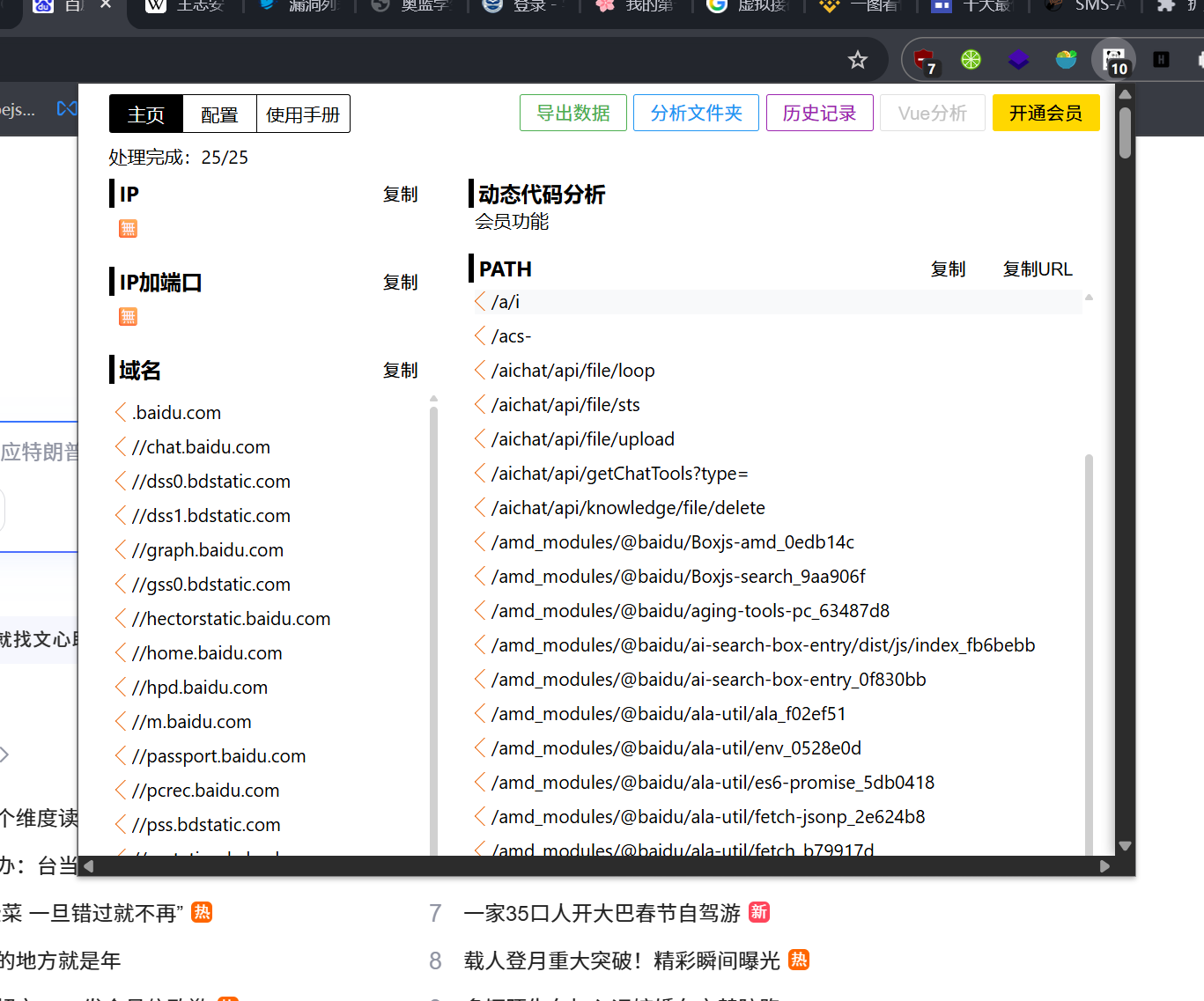Image resolution: width=1204 pixels, height=1001 pixels.
Task: Expand the chevron beside /acs-
Action: tap(480, 335)
